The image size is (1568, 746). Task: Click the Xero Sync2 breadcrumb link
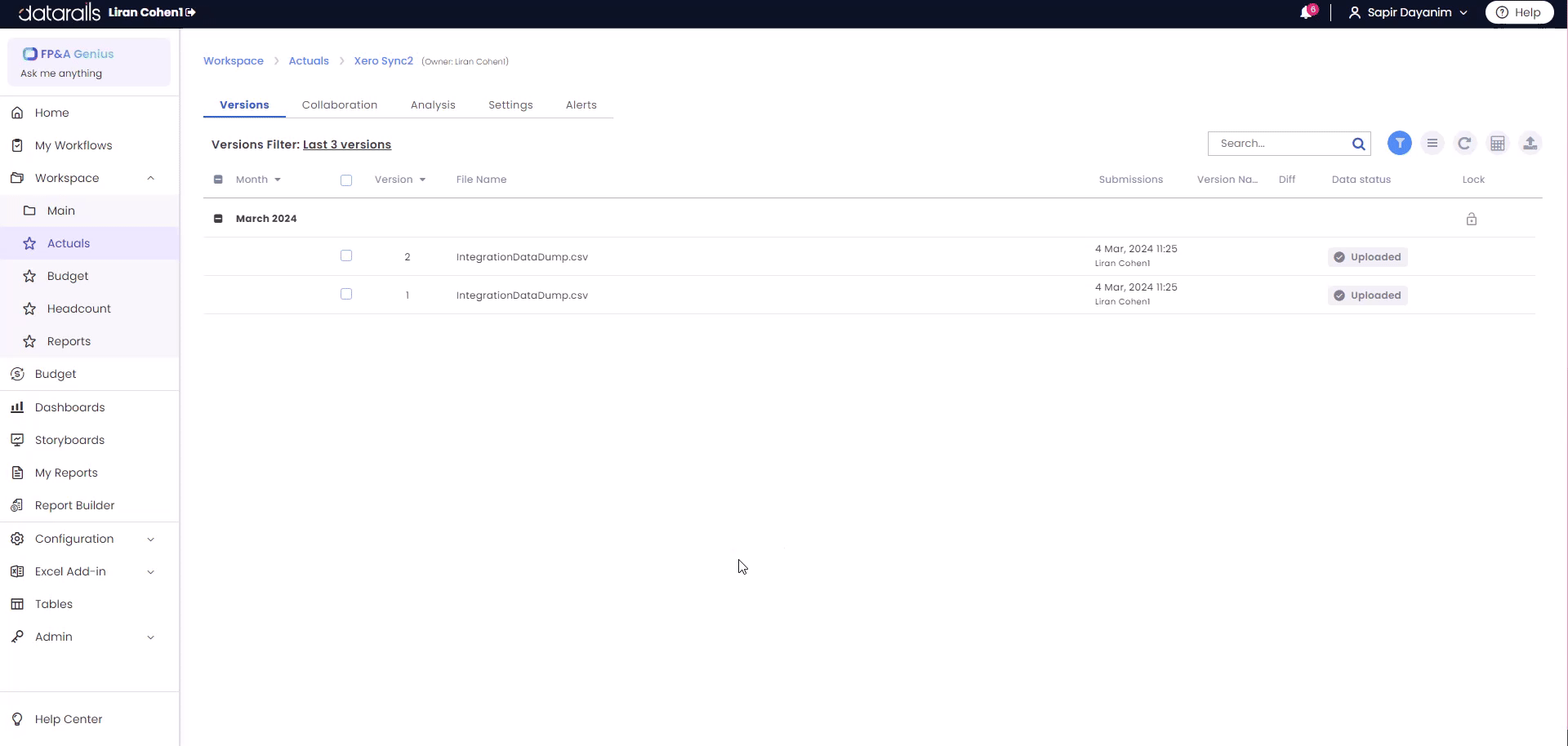384,61
